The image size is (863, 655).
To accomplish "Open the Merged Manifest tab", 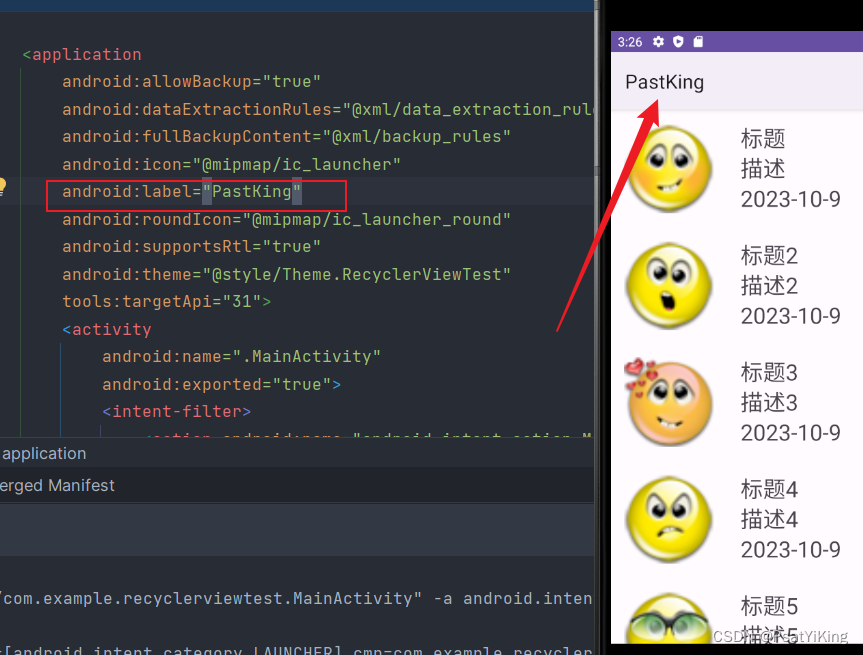I will pyautogui.click(x=57, y=485).
